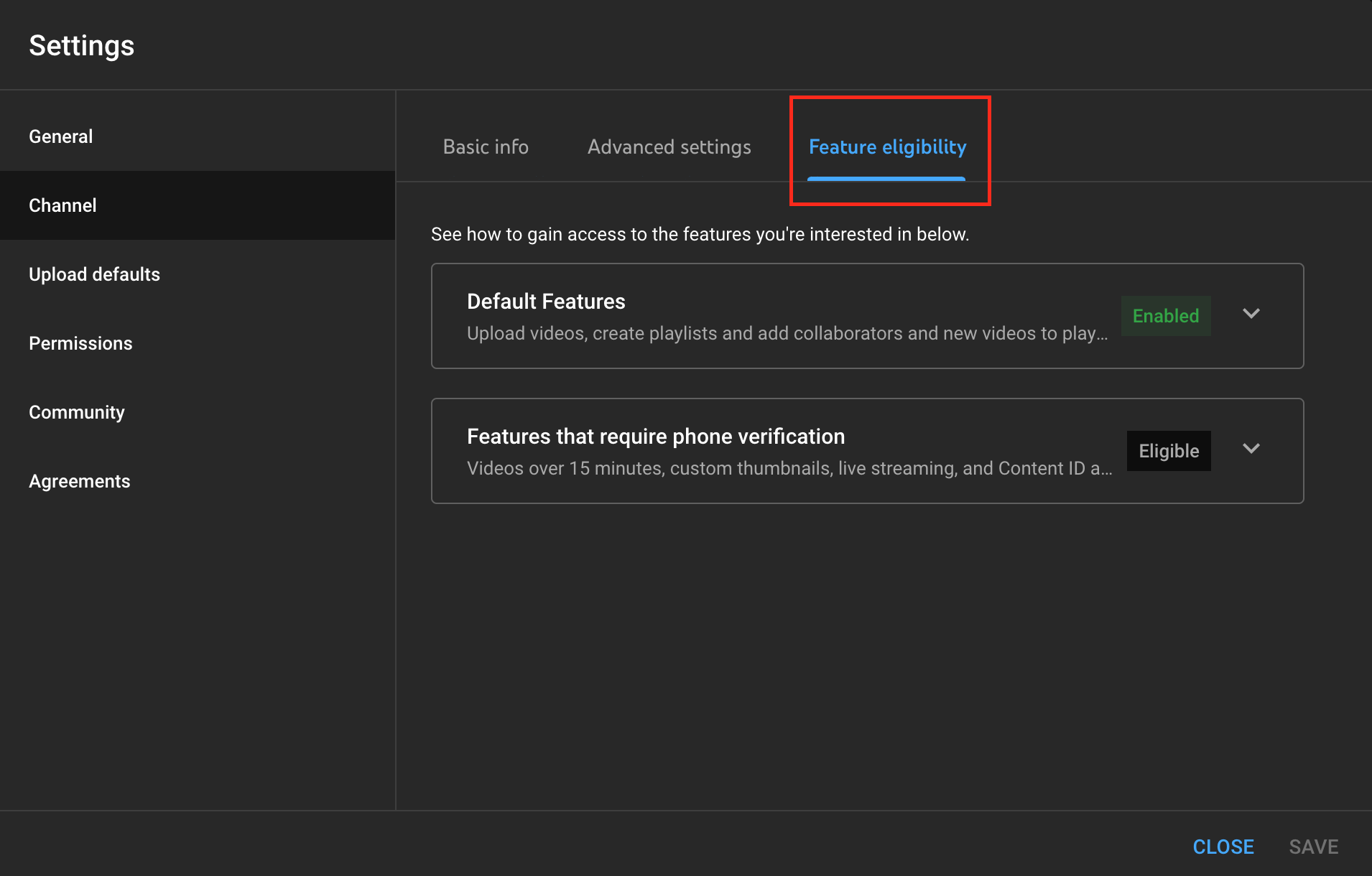Click the Settings dialog title
The height and width of the screenshot is (876, 1372).
click(x=82, y=46)
